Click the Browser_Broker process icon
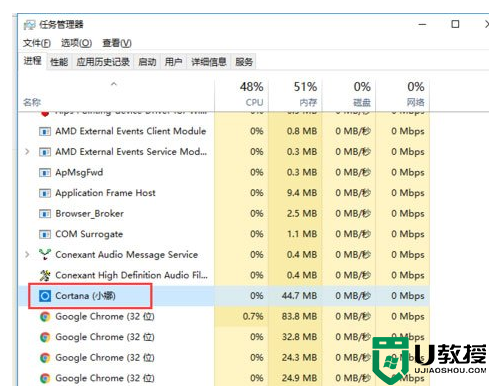This screenshot has height=386, width=489. (45, 214)
